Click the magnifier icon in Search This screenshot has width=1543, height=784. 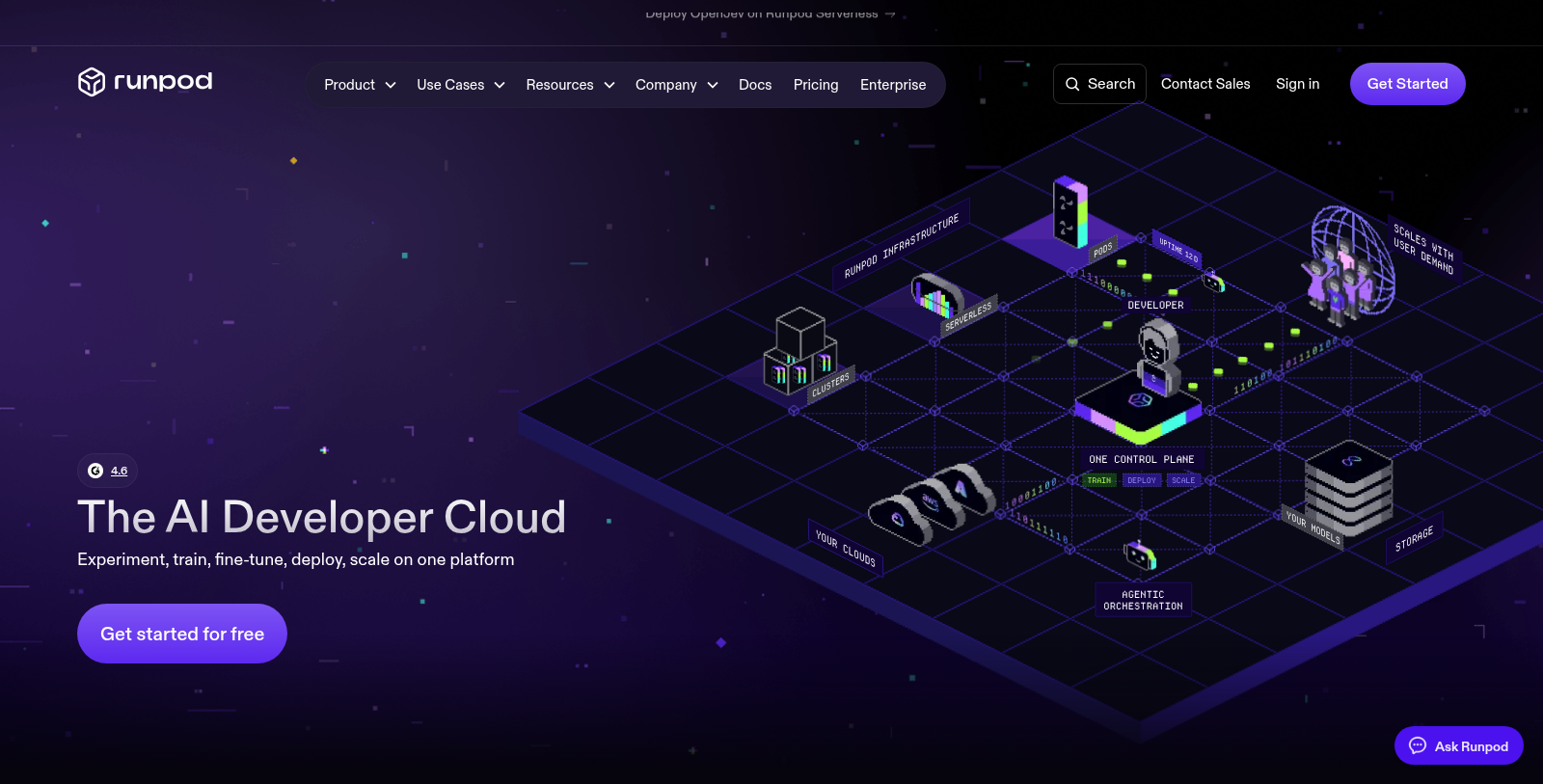pos(1072,84)
